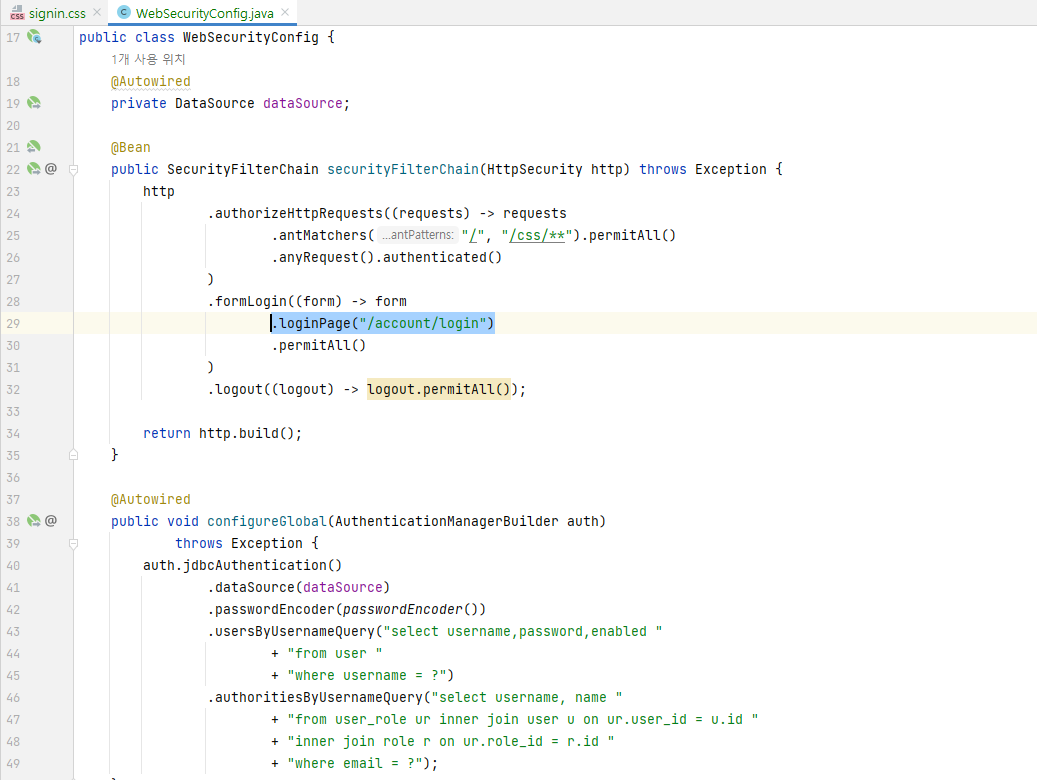The width and height of the screenshot is (1037, 780).
Task: Click the "/css/**" path string
Action: tap(536, 236)
